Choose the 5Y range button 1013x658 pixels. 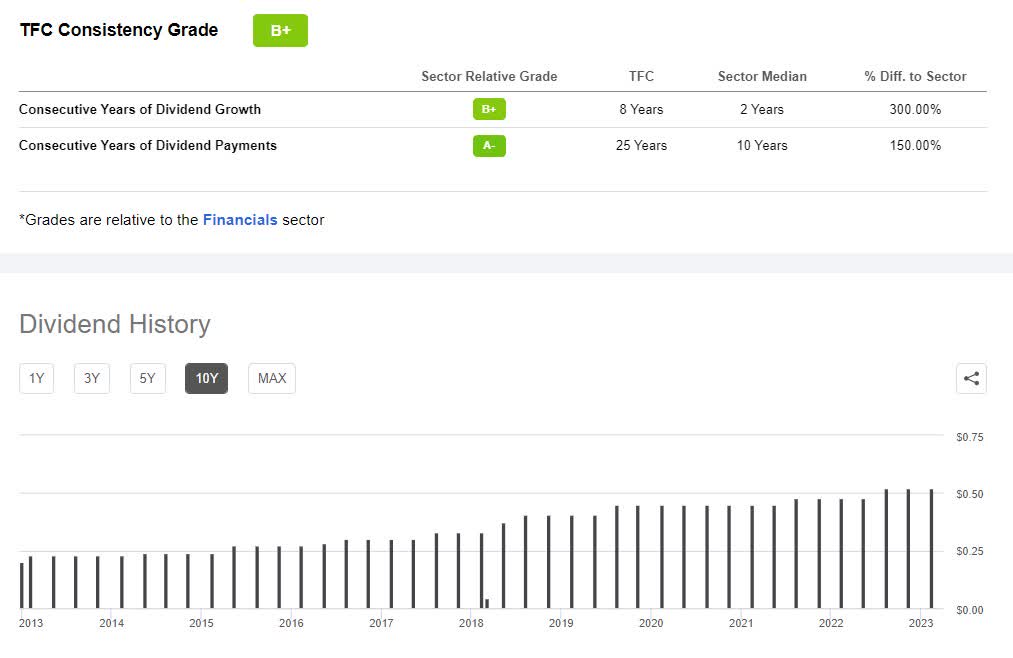click(x=147, y=378)
